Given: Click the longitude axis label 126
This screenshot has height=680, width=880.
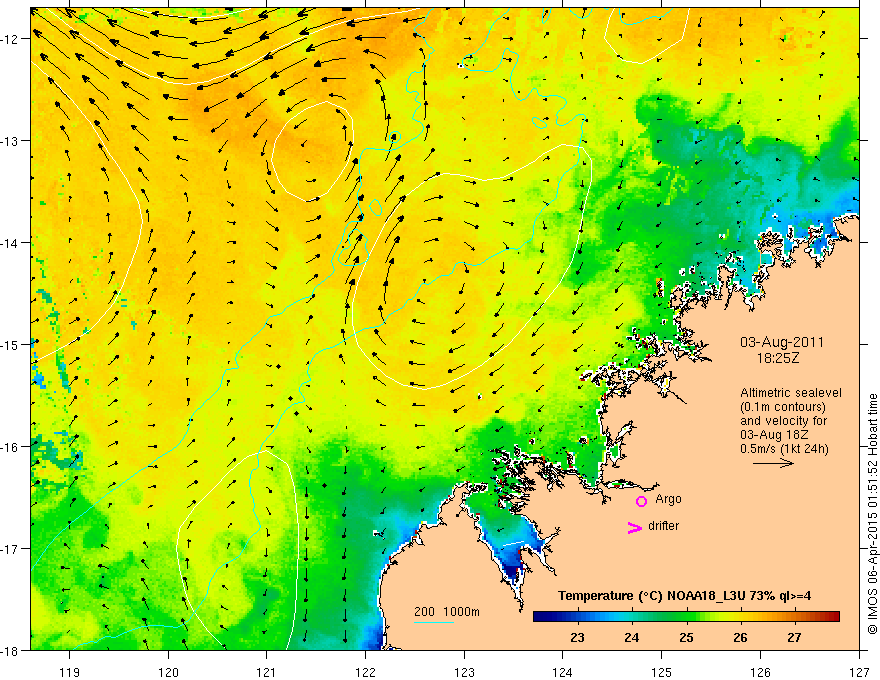Looking at the screenshot, I should (x=760, y=672).
